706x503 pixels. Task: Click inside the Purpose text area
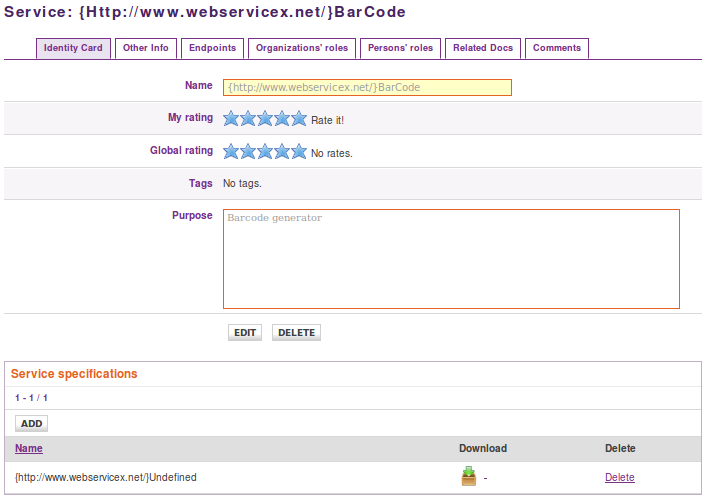(x=451, y=258)
